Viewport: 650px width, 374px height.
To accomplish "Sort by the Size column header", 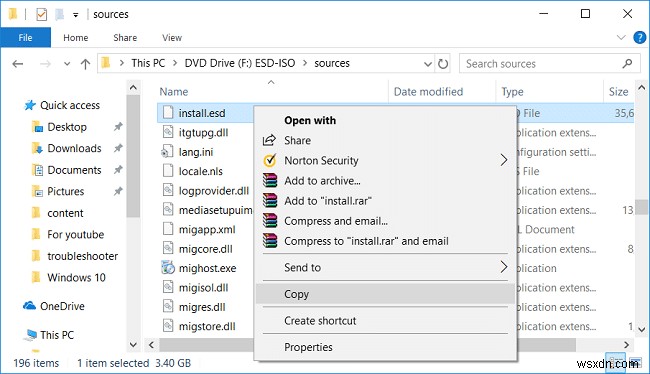I will (618, 92).
